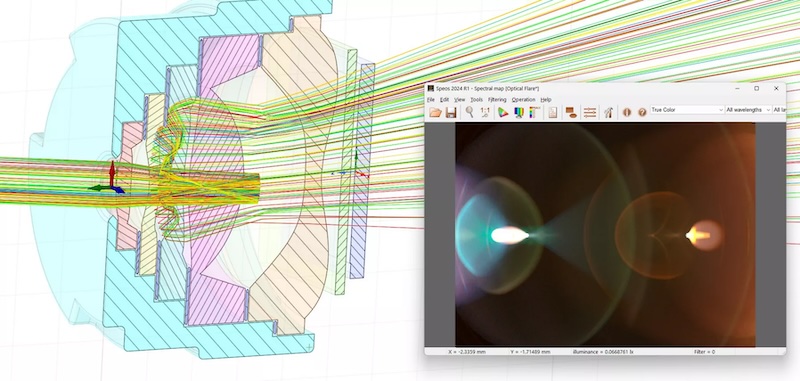Expand the All wavelengths dropdown

748,110
